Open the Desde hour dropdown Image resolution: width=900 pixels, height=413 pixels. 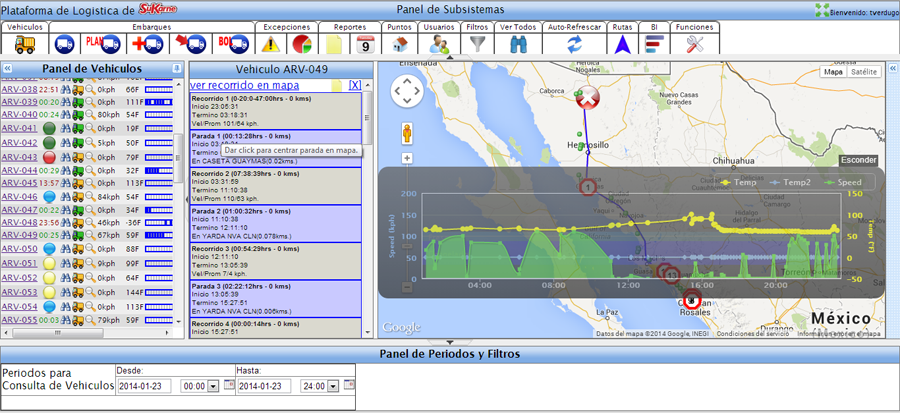point(213,387)
